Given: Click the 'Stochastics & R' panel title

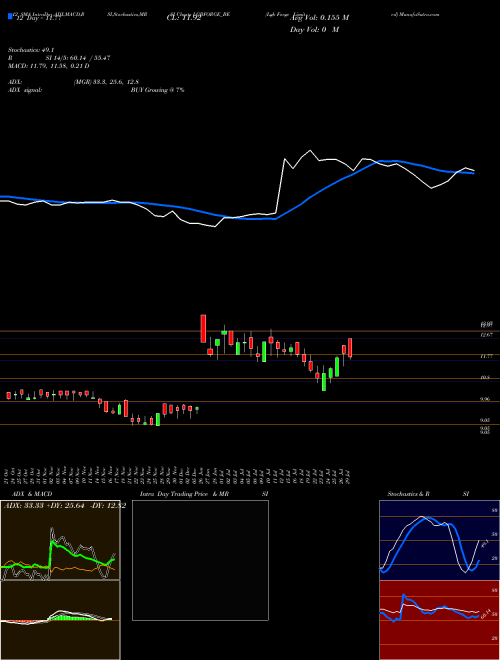Looking at the screenshot, I should click(409, 494).
